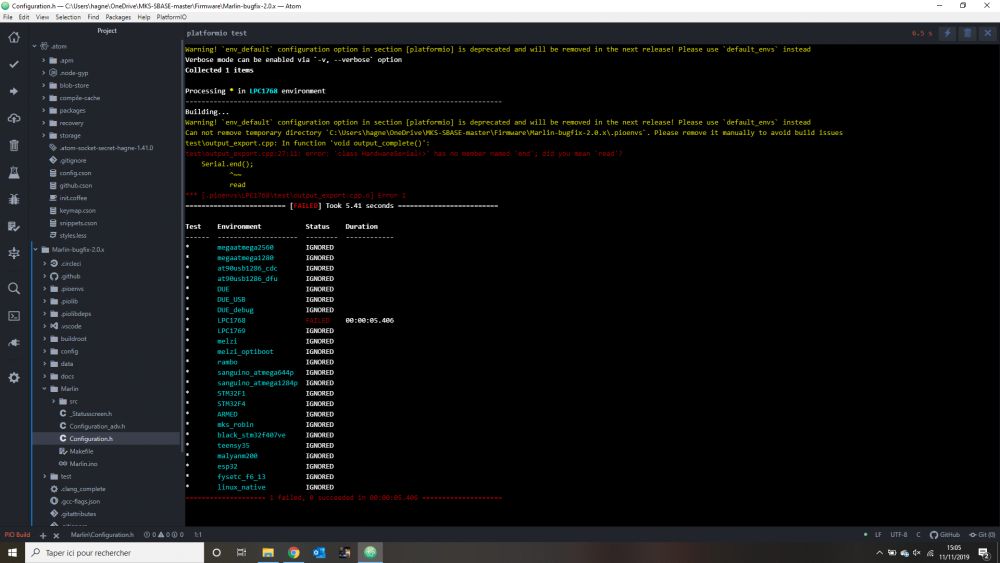The width and height of the screenshot is (1000, 563).
Task: Click the LF line ending selector
Action: click(878, 535)
